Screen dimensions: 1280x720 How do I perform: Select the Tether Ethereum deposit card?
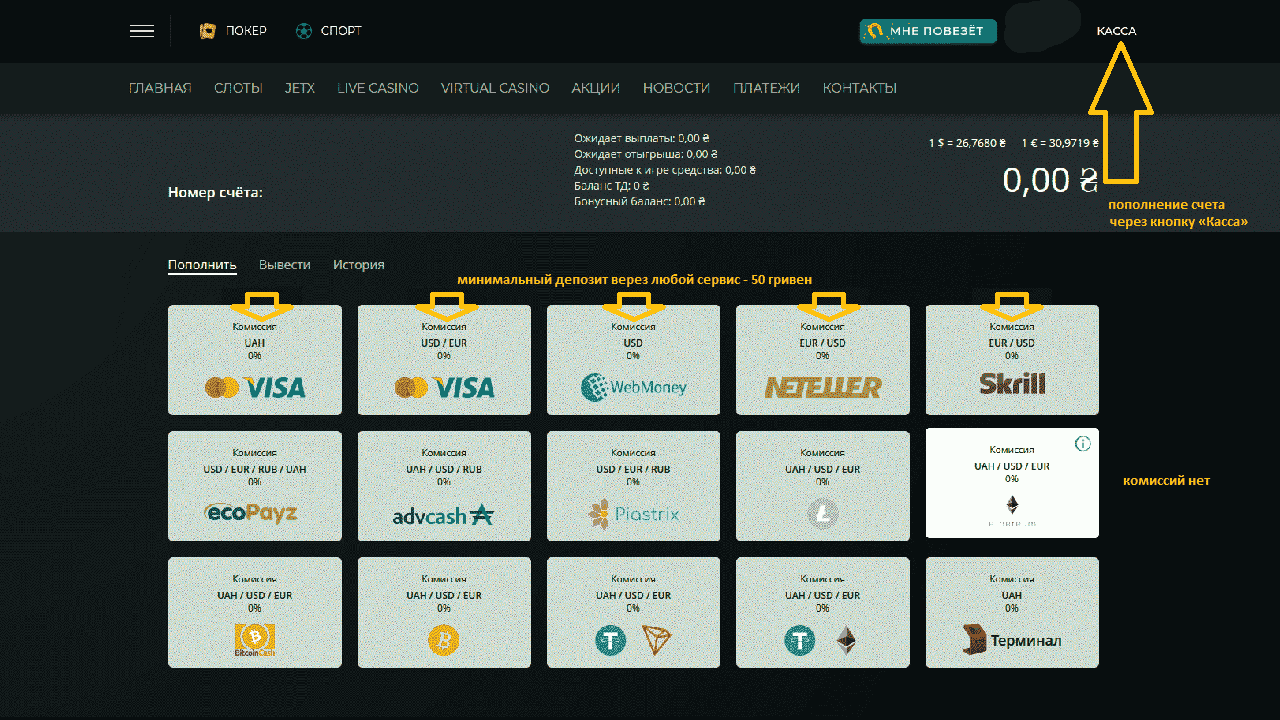click(x=823, y=612)
